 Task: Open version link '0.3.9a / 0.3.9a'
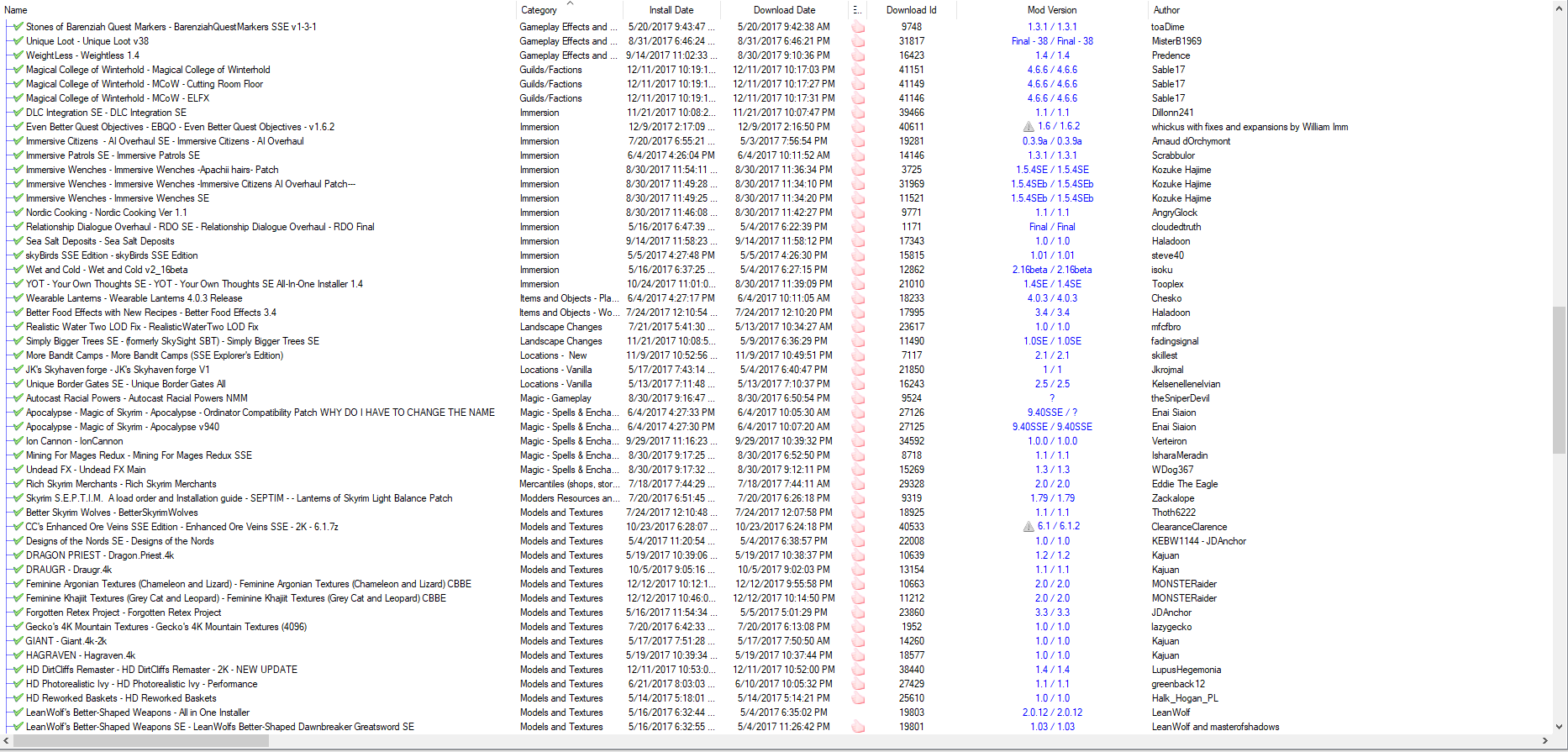tap(1052, 141)
